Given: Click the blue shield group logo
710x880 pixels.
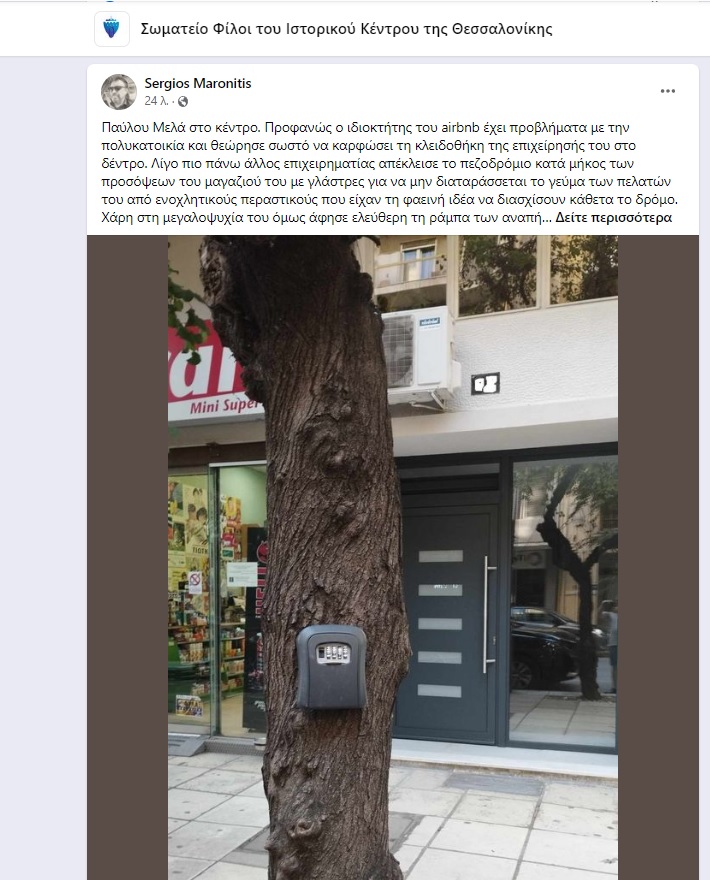Looking at the screenshot, I should pyautogui.click(x=112, y=29).
